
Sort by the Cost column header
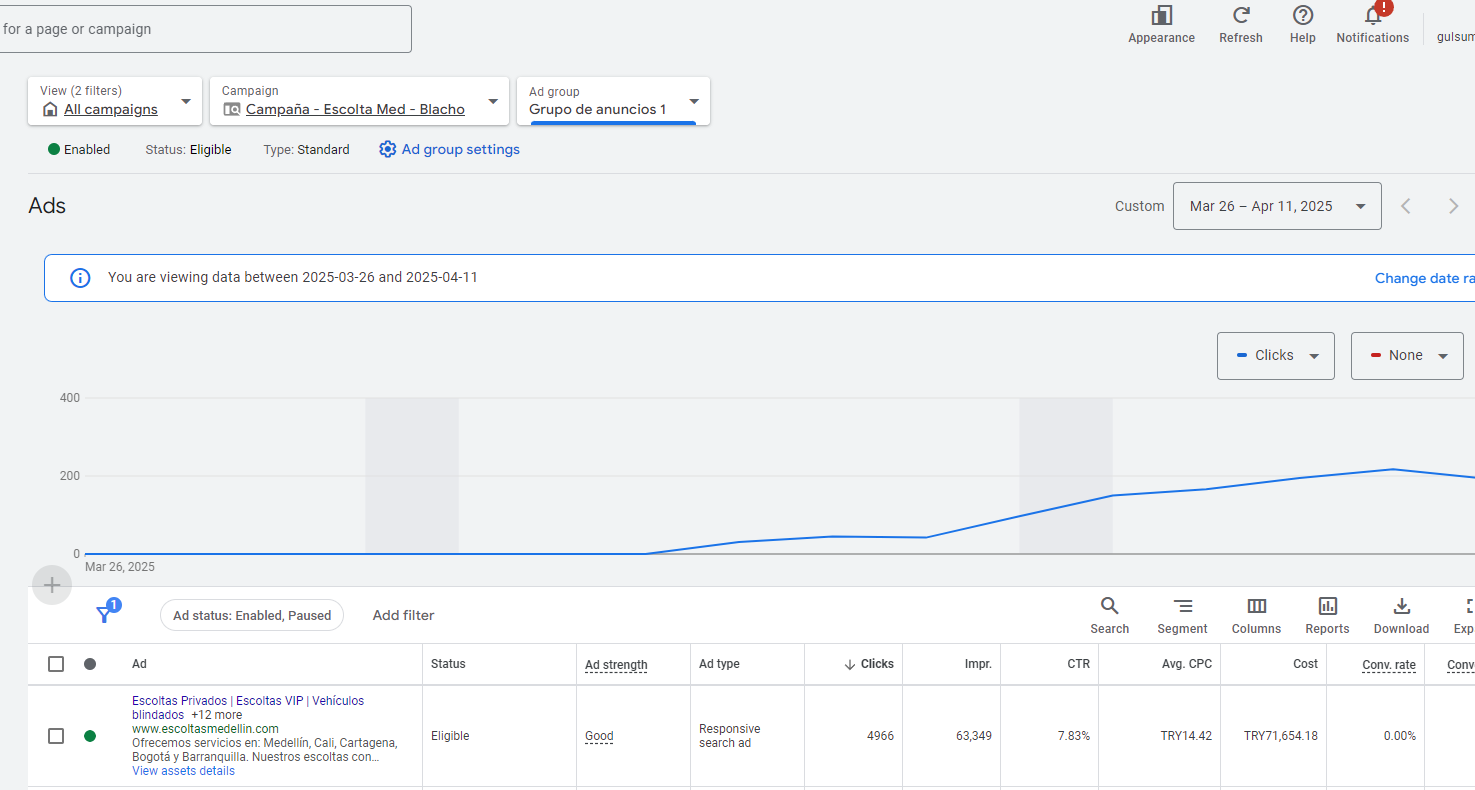coord(1305,664)
